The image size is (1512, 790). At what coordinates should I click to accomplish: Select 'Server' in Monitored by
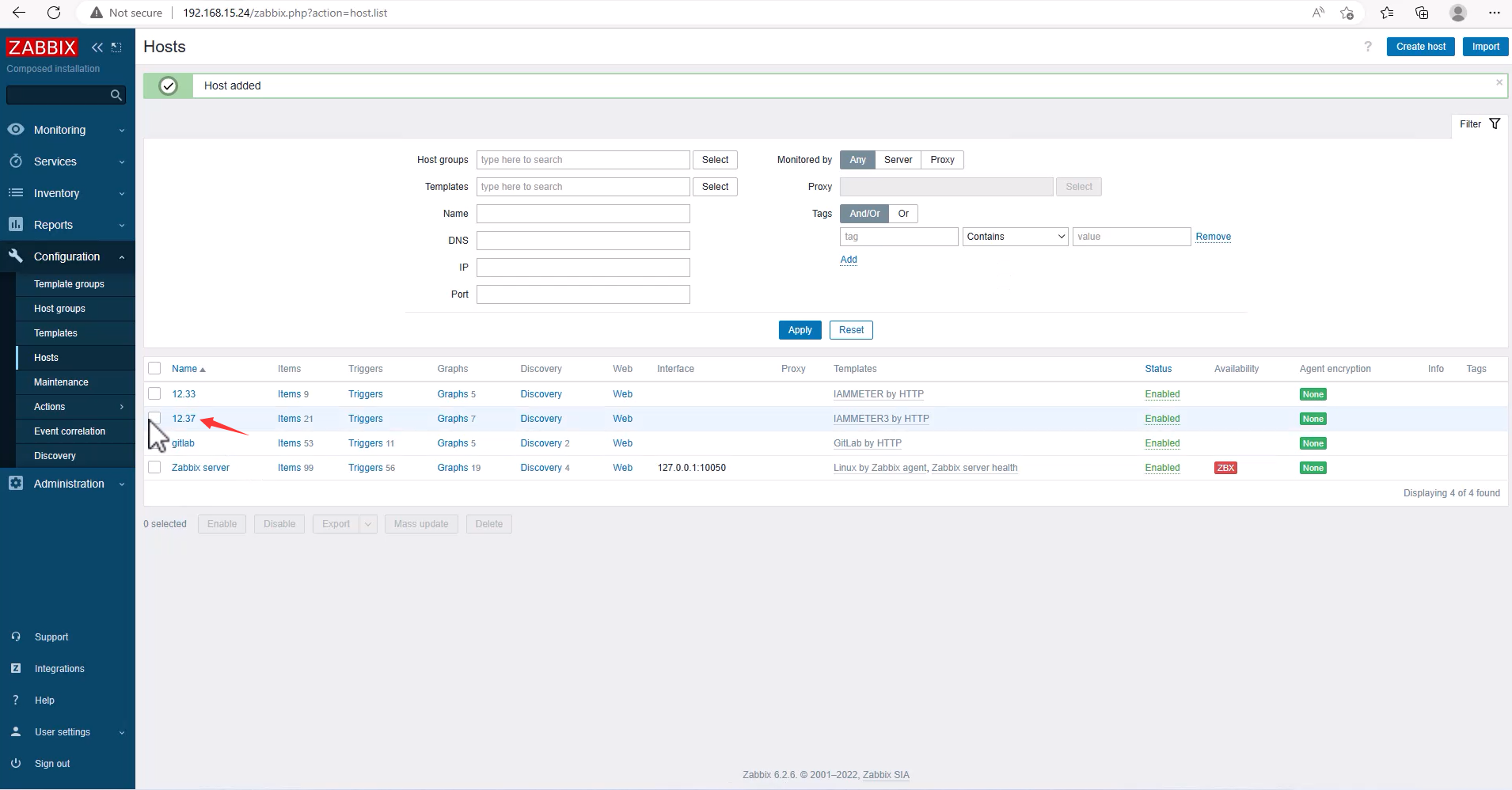pos(898,160)
